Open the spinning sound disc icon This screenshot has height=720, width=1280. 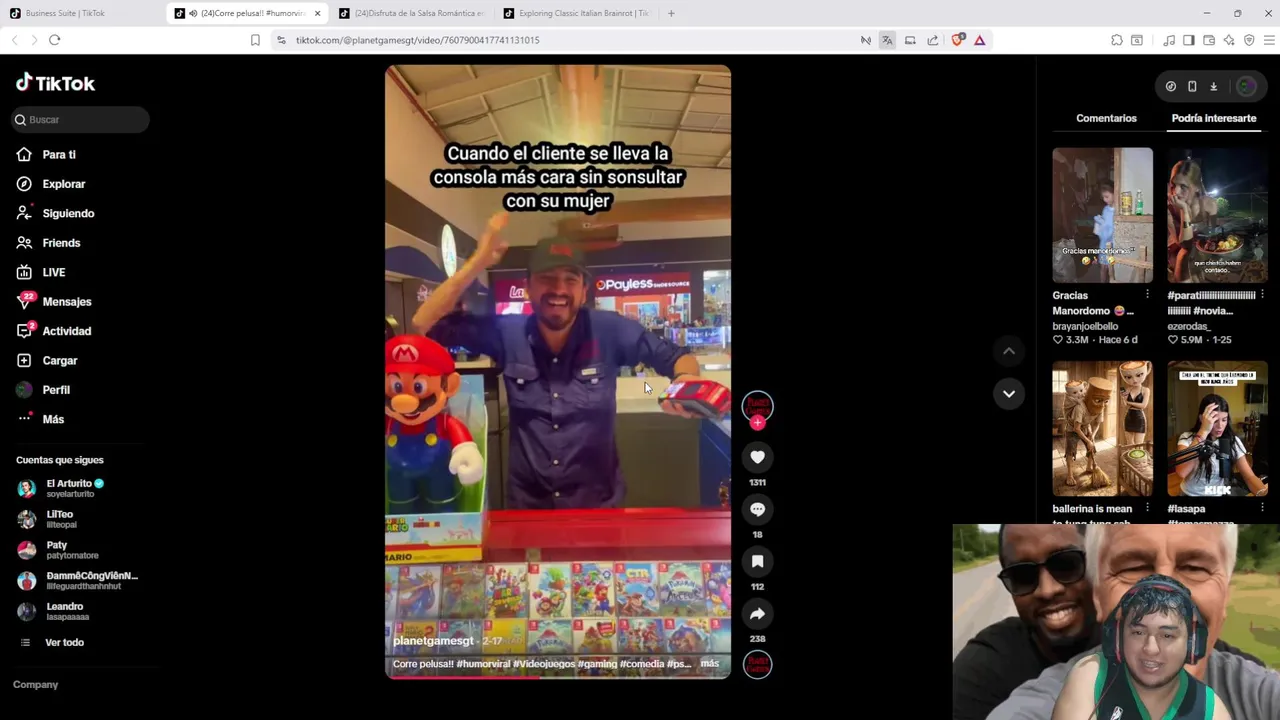click(757, 664)
